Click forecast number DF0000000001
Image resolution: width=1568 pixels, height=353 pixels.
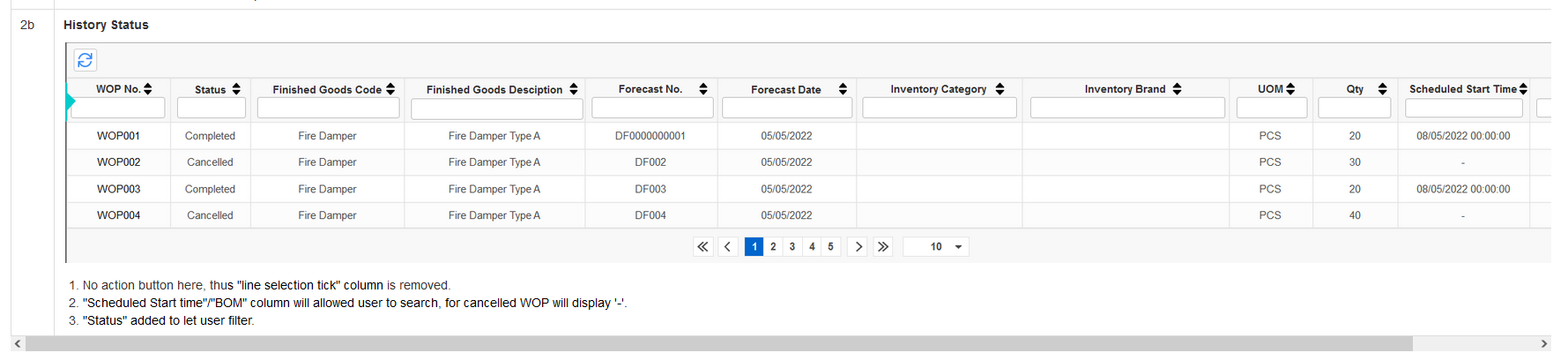[x=650, y=136]
